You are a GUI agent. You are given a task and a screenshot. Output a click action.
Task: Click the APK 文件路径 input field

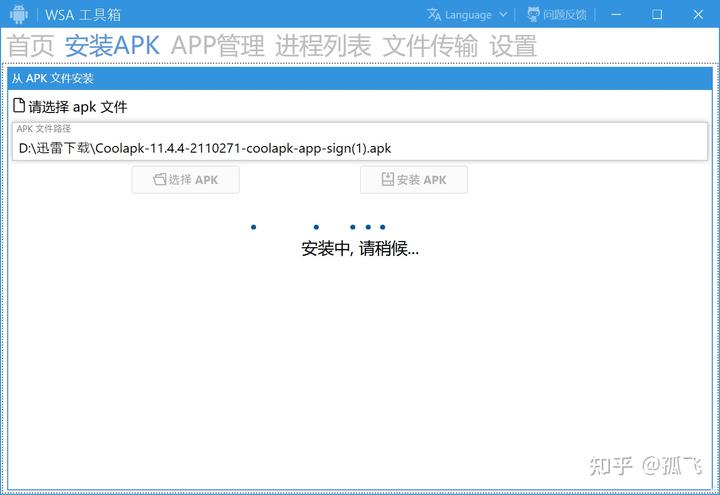pos(360,141)
